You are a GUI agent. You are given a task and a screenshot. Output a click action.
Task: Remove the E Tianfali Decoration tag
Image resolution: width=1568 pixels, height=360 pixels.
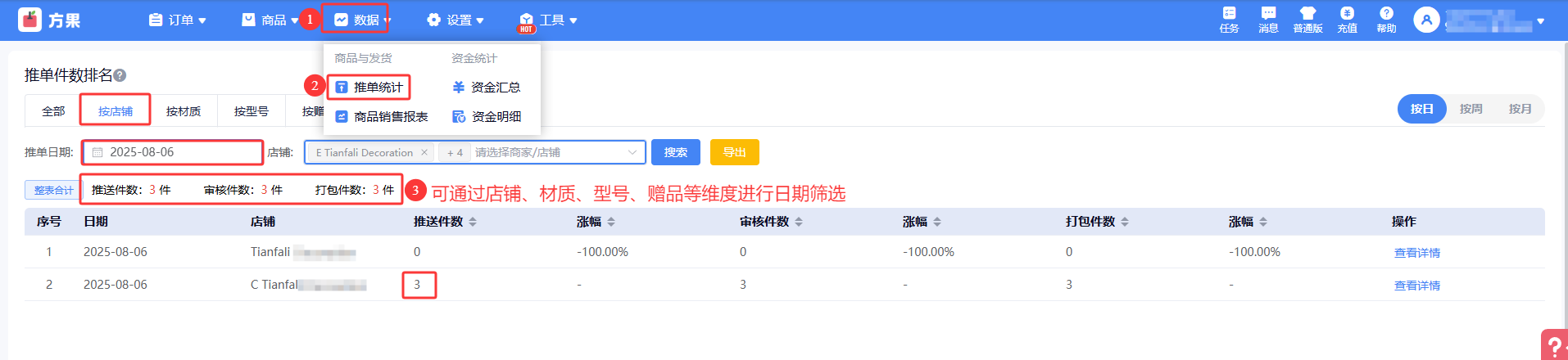424,152
